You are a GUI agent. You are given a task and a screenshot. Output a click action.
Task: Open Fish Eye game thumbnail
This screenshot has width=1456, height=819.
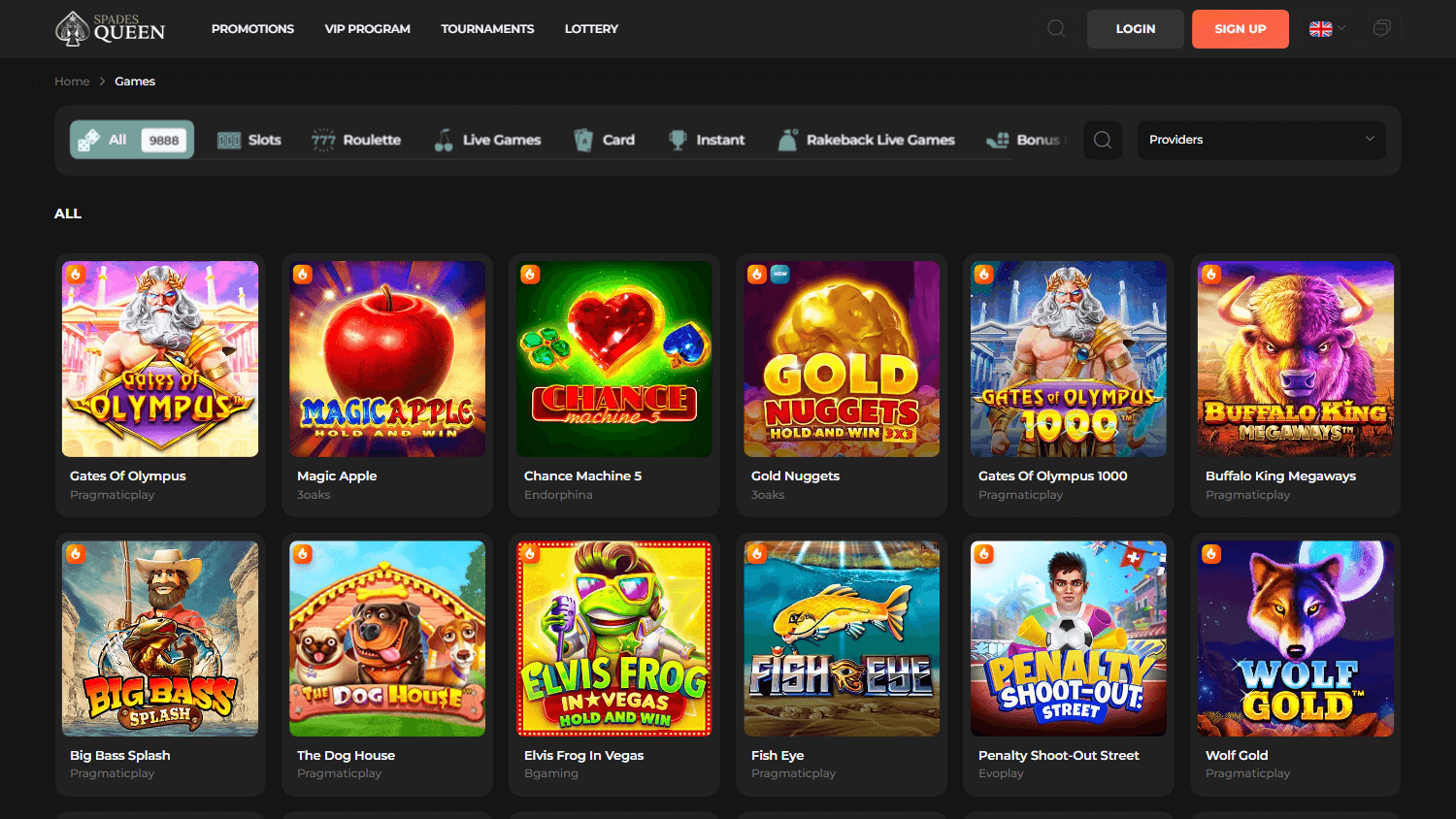(x=842, y=639)
